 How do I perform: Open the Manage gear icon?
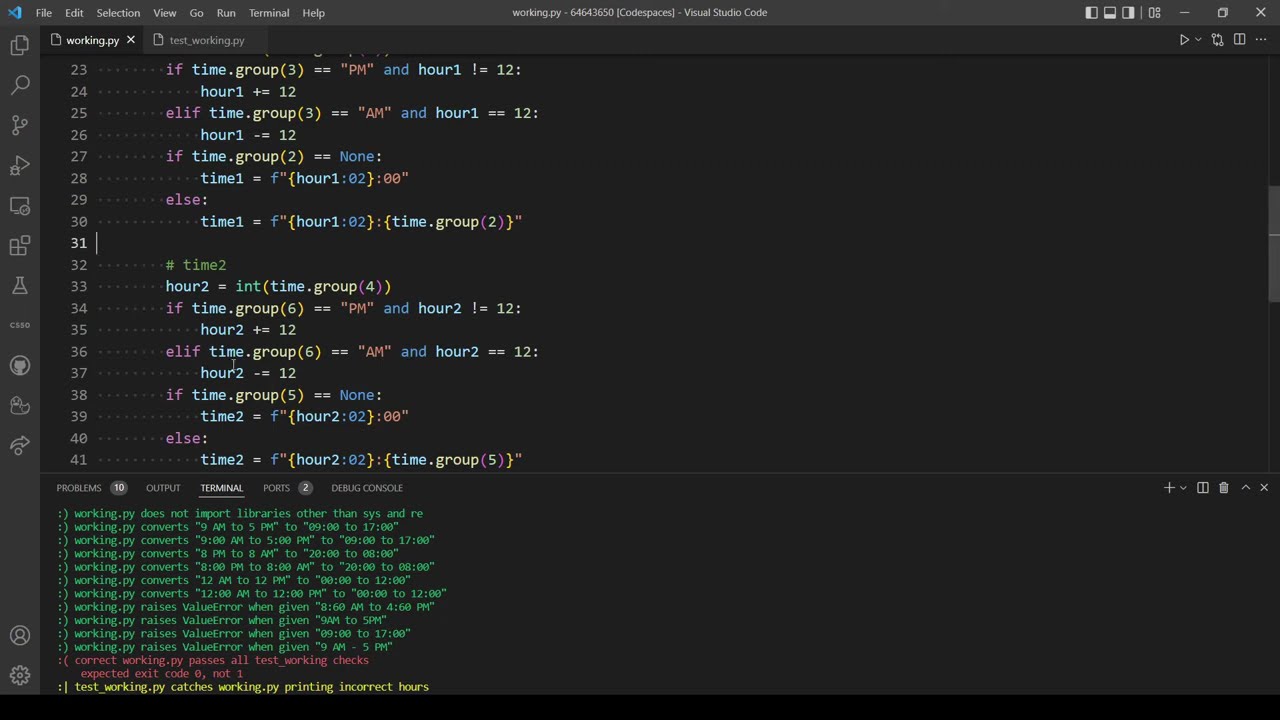click(20, 676)
